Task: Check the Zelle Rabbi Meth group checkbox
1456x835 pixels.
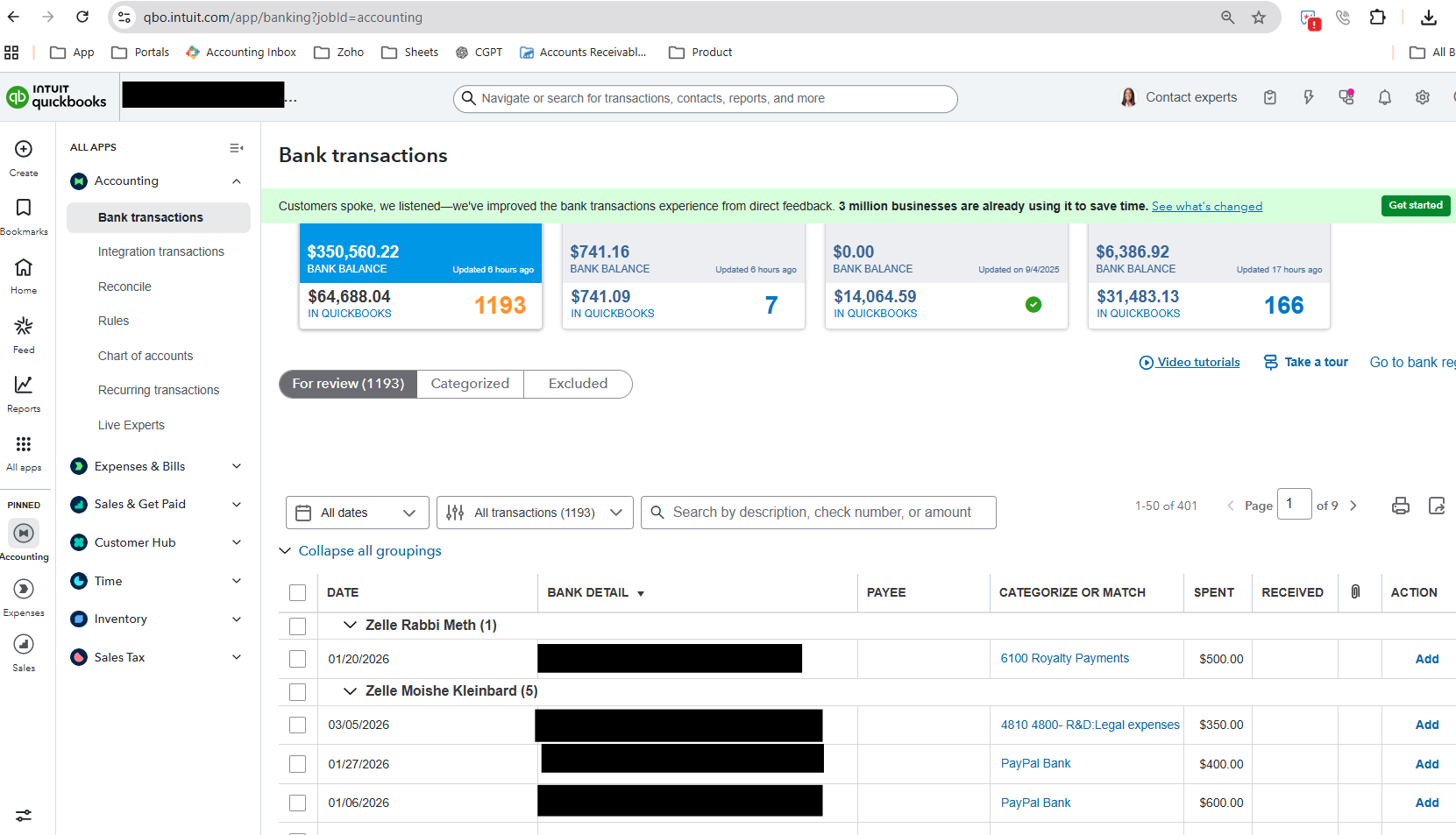Action: 298,626
